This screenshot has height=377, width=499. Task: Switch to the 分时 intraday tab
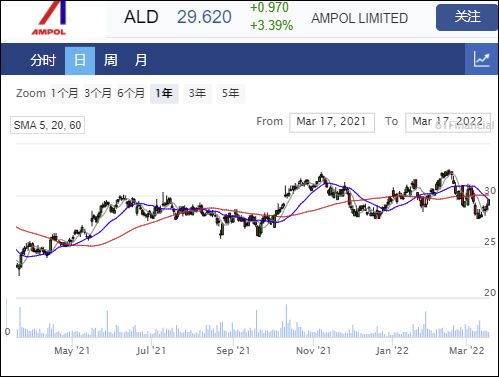coord(43,60)
